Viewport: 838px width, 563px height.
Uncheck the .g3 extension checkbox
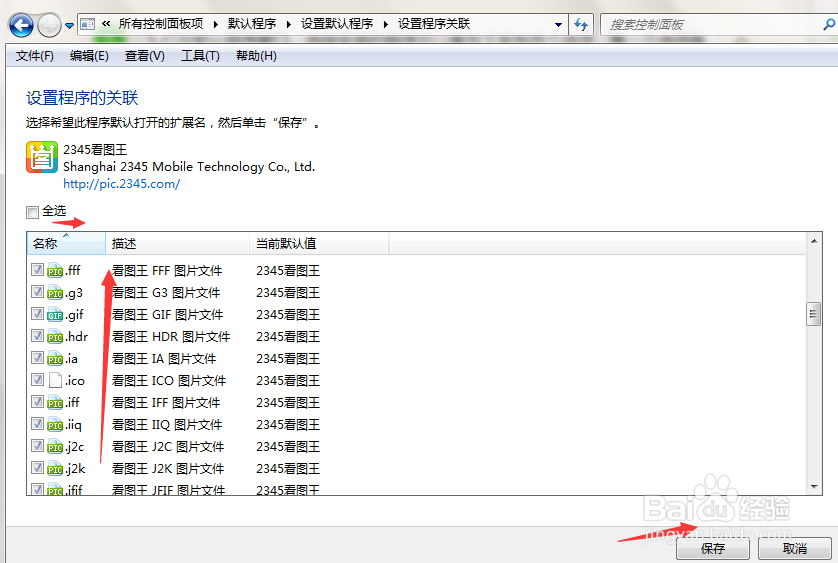37,291
